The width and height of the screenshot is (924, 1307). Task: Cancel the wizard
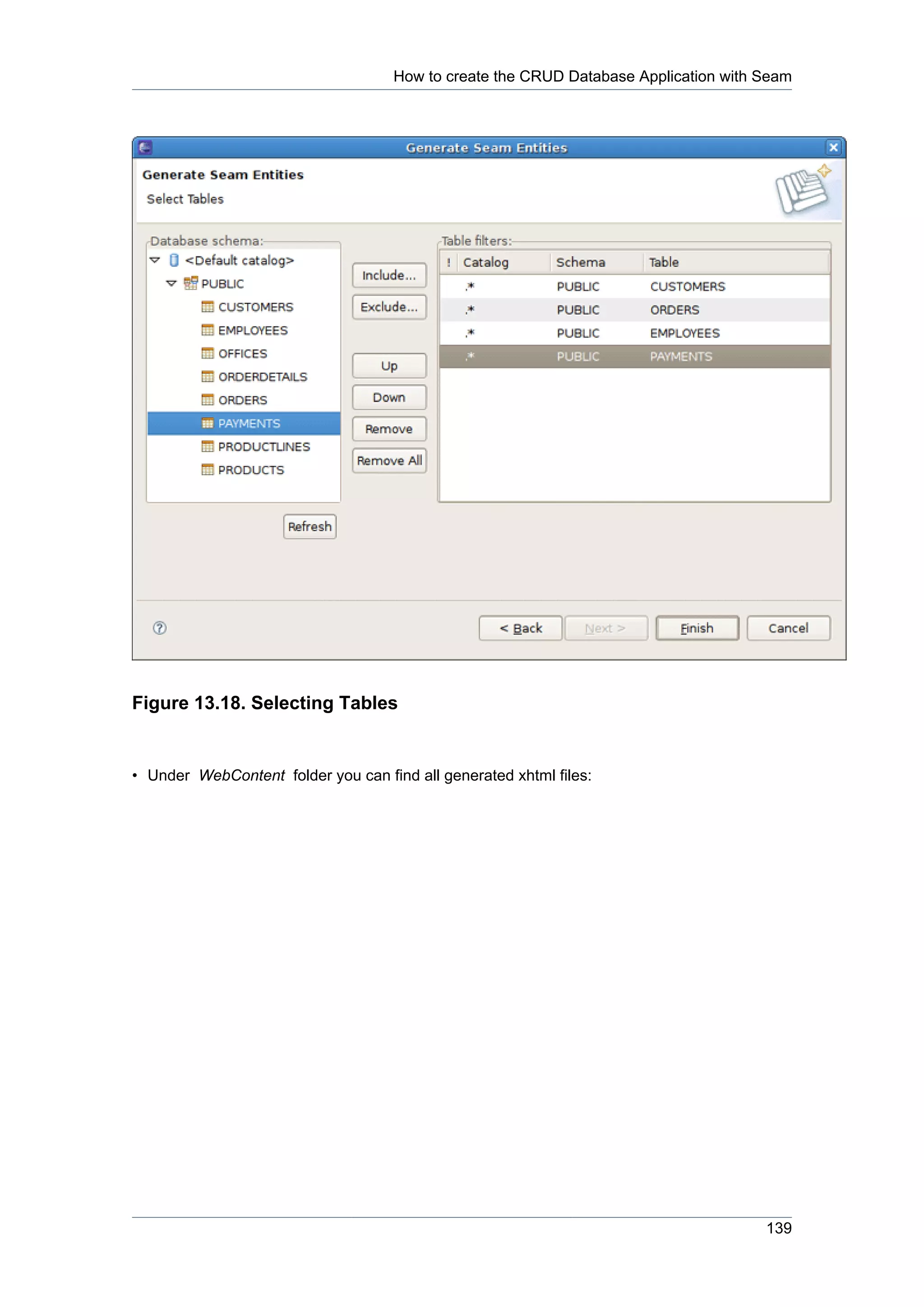pos(789,629)
